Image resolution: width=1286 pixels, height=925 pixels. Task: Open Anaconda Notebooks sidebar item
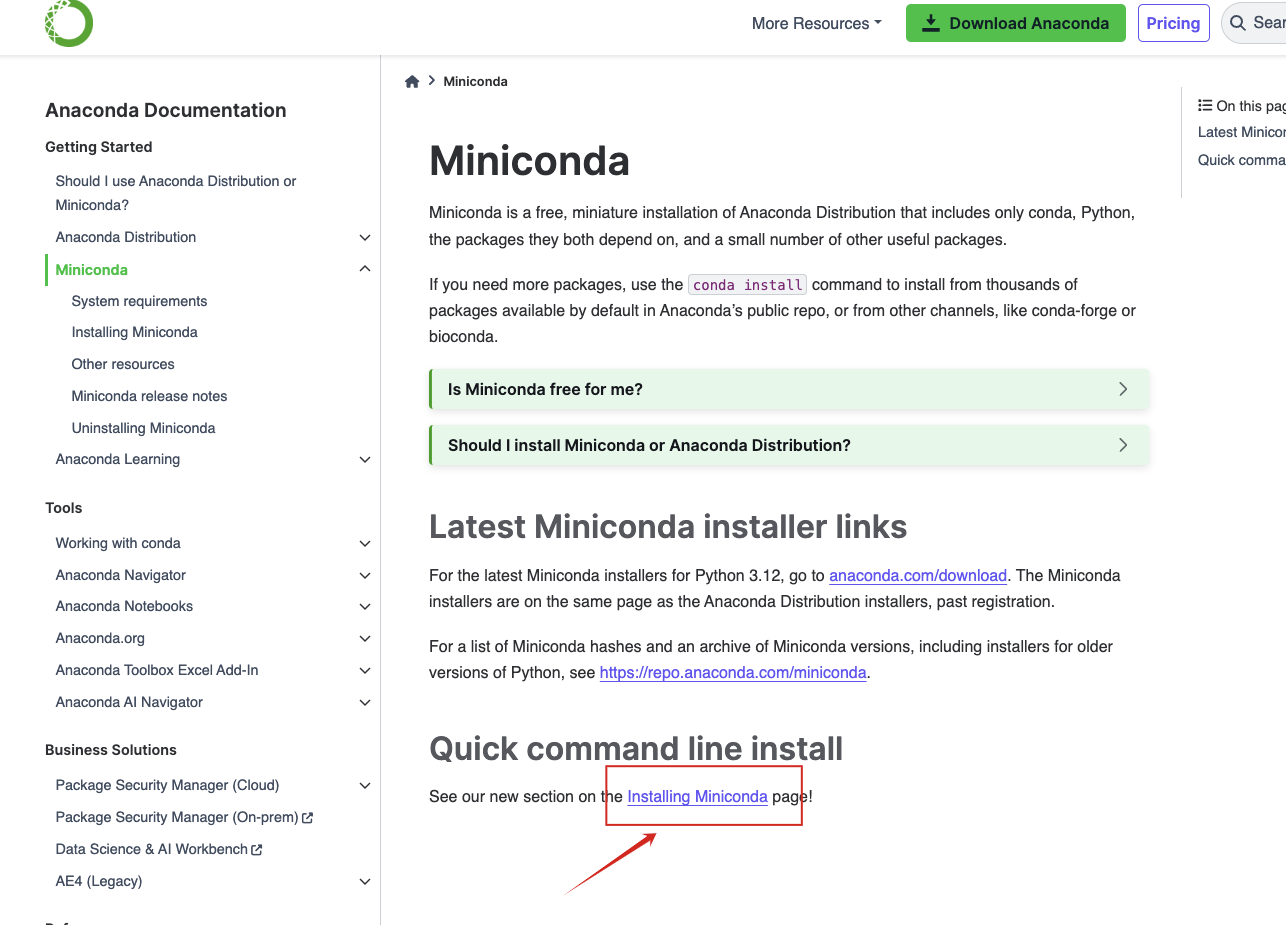pyautogui.click(x=124, y=606)
